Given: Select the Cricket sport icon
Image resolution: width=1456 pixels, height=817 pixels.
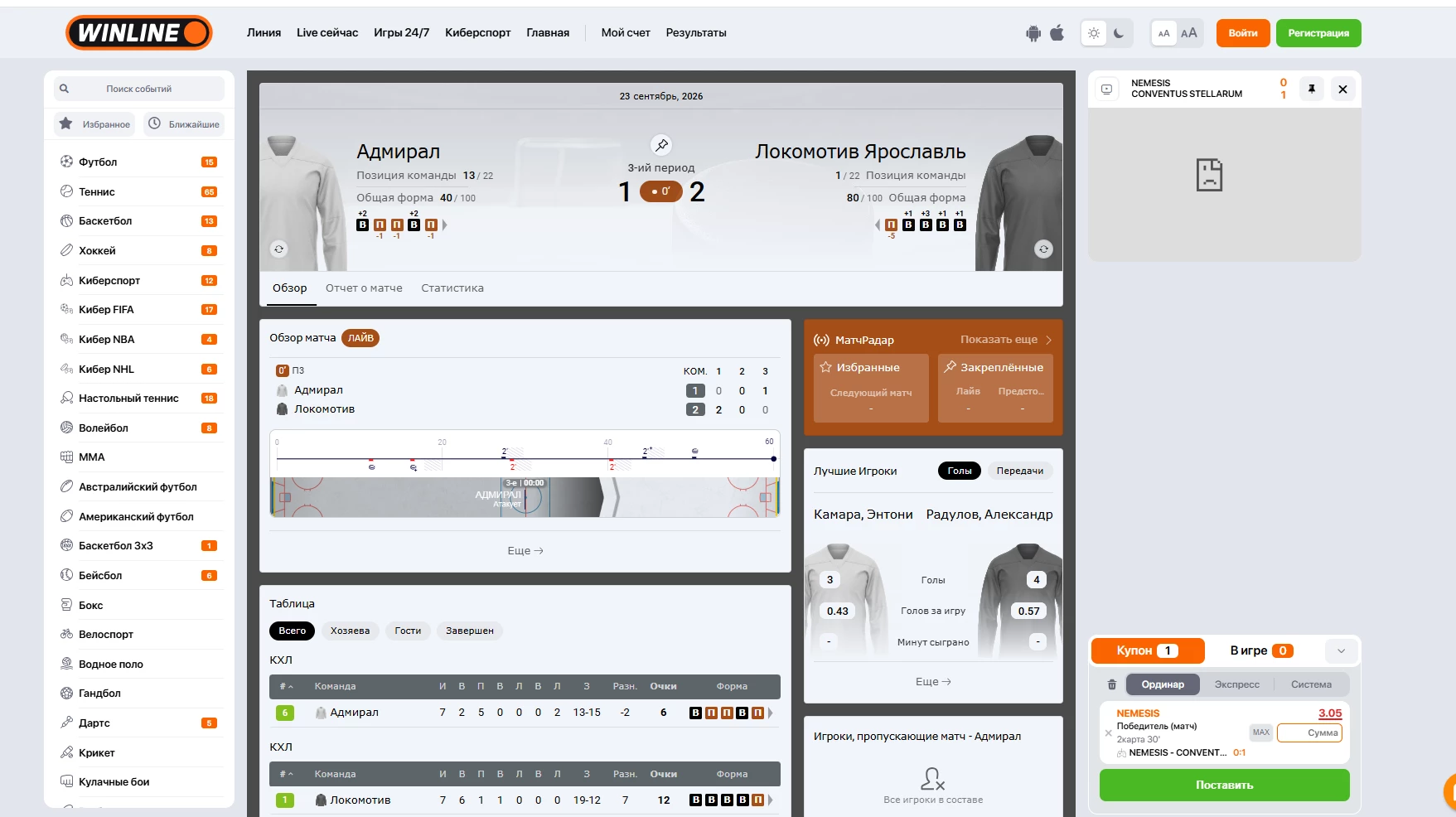Looking at the screenshot, I should pyautogui.click(x=67, y=752).
